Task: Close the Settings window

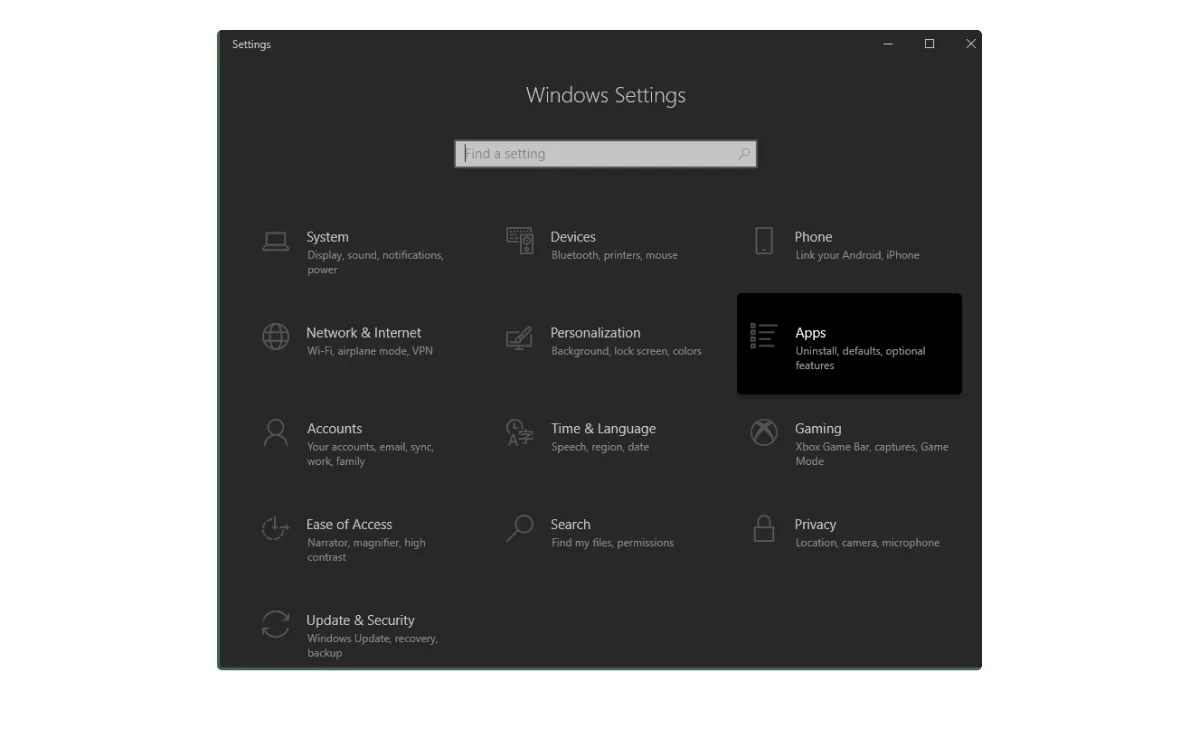Action: 970,44
